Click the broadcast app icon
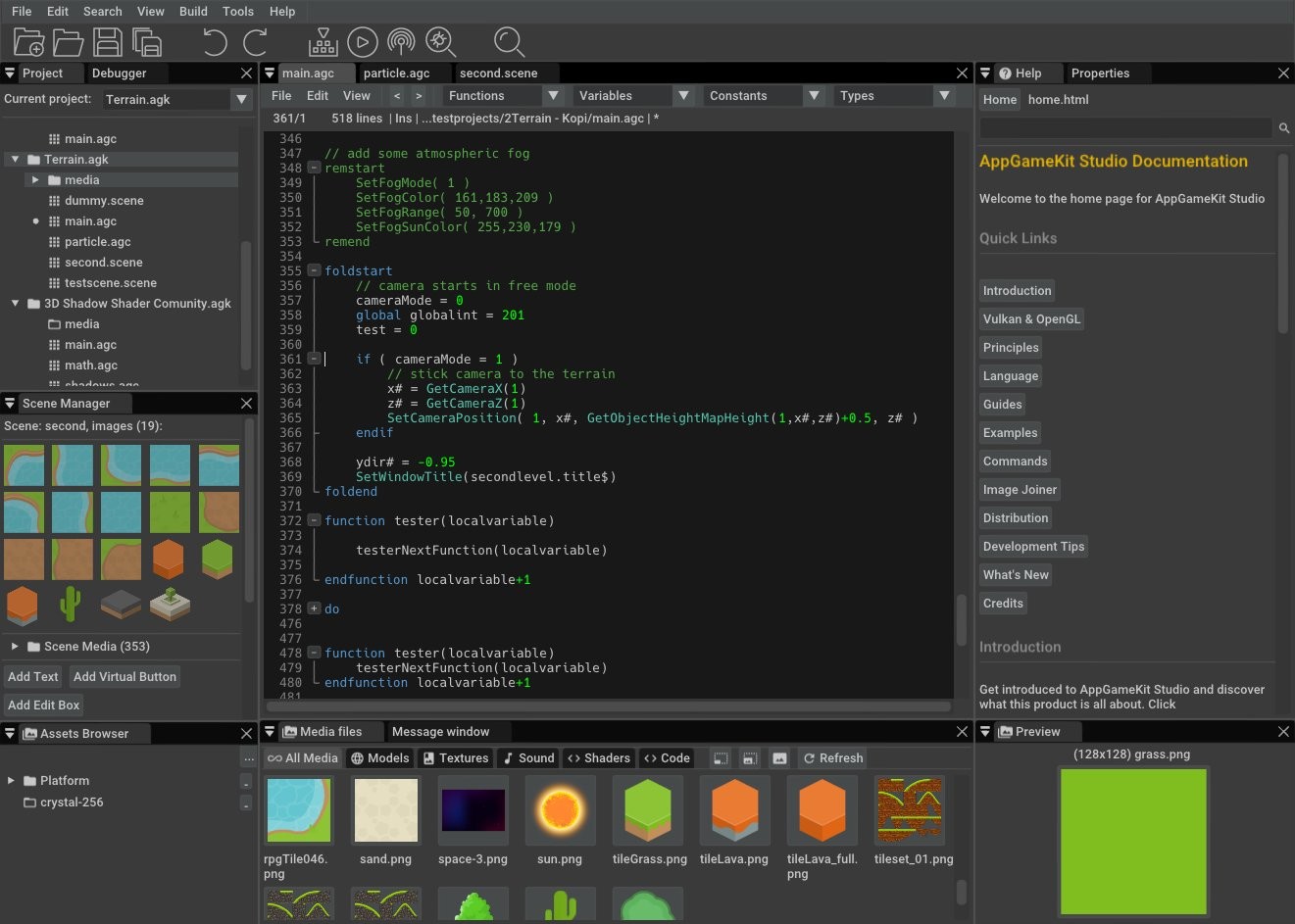The height and width of the screenshot is (924, 1295). (401, 42)
